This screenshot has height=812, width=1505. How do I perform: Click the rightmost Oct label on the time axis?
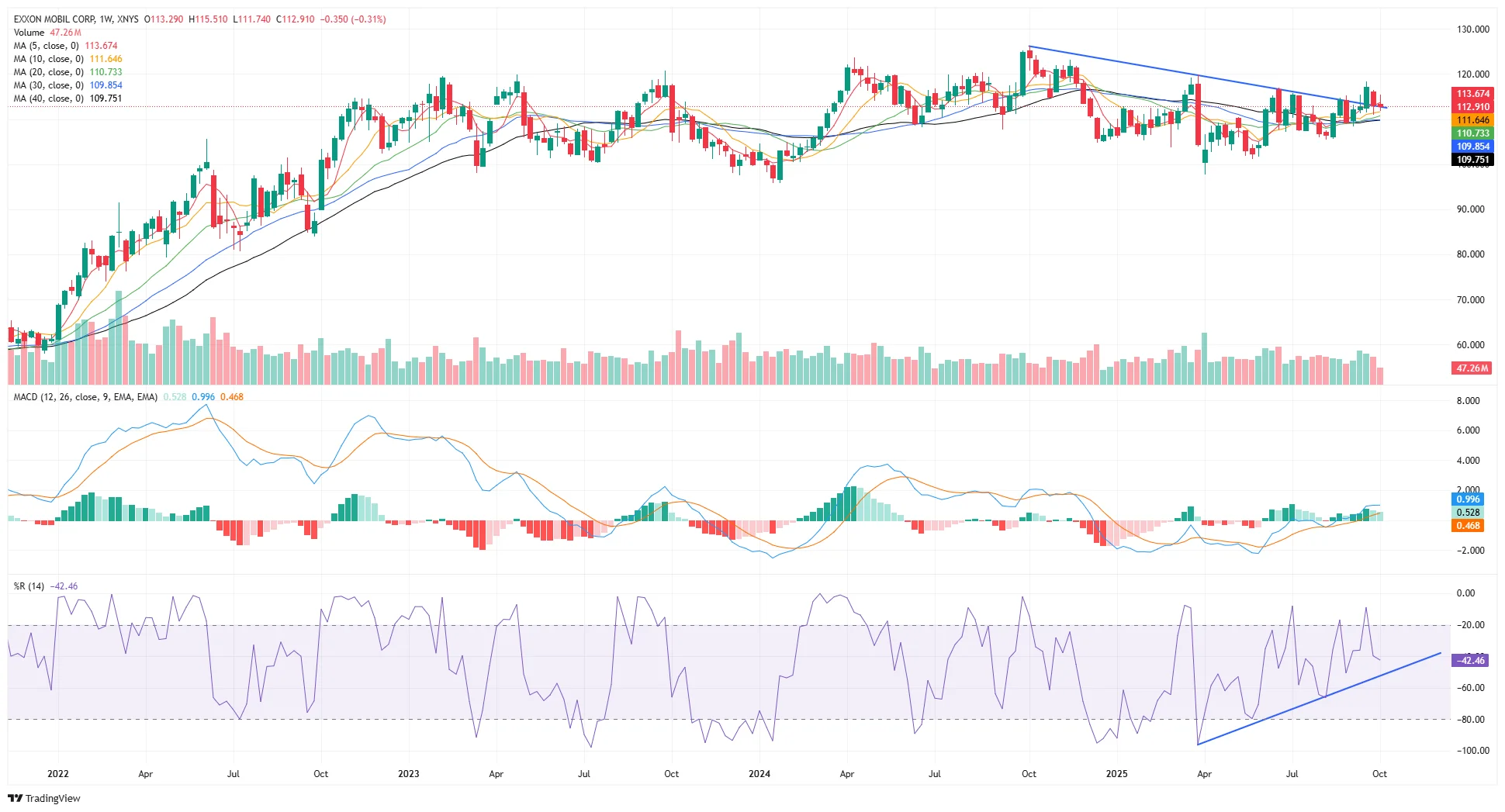pos(1381,774)
